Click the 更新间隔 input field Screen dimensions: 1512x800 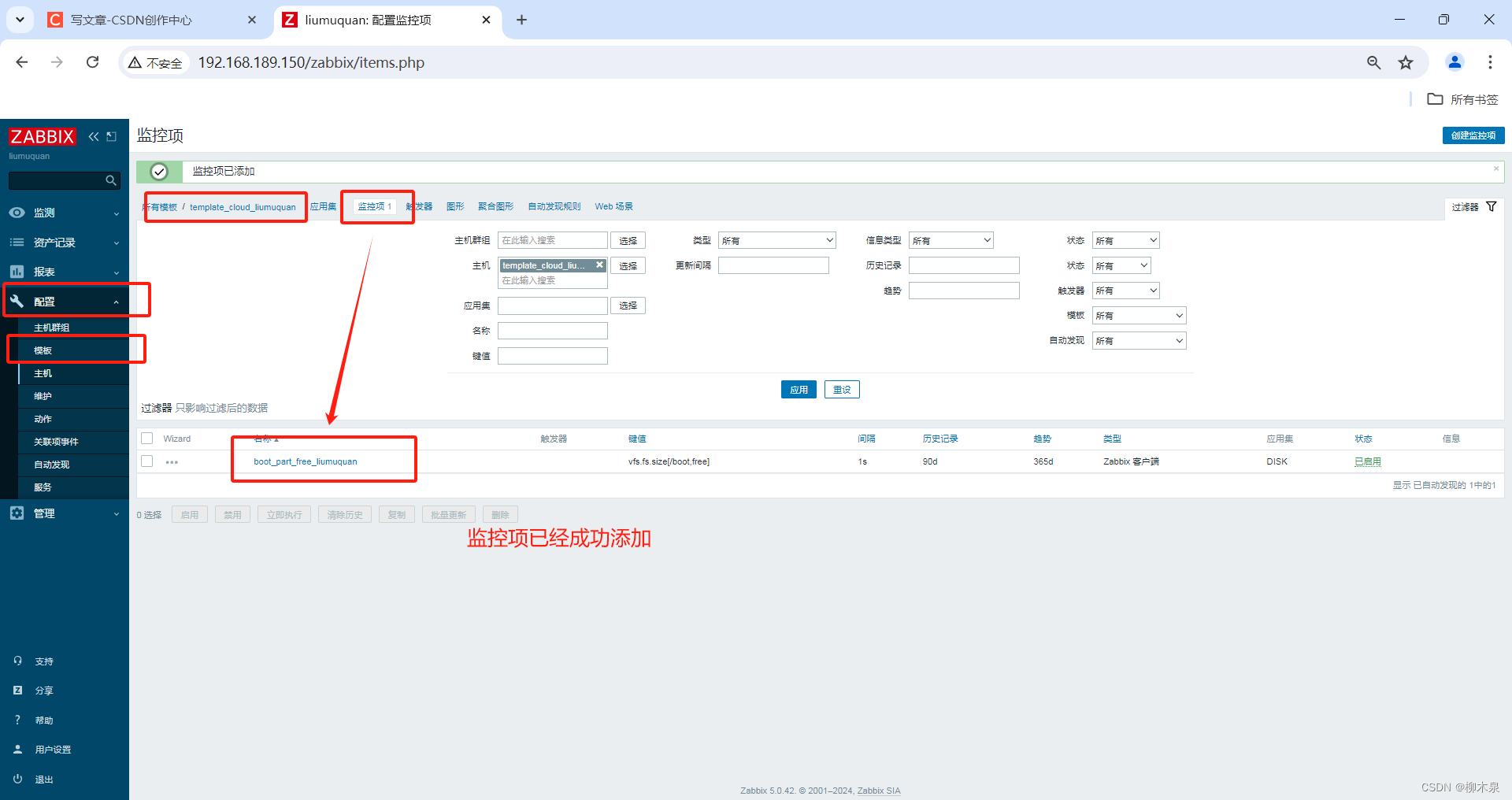pyautogui.click(x=773, y=265)
